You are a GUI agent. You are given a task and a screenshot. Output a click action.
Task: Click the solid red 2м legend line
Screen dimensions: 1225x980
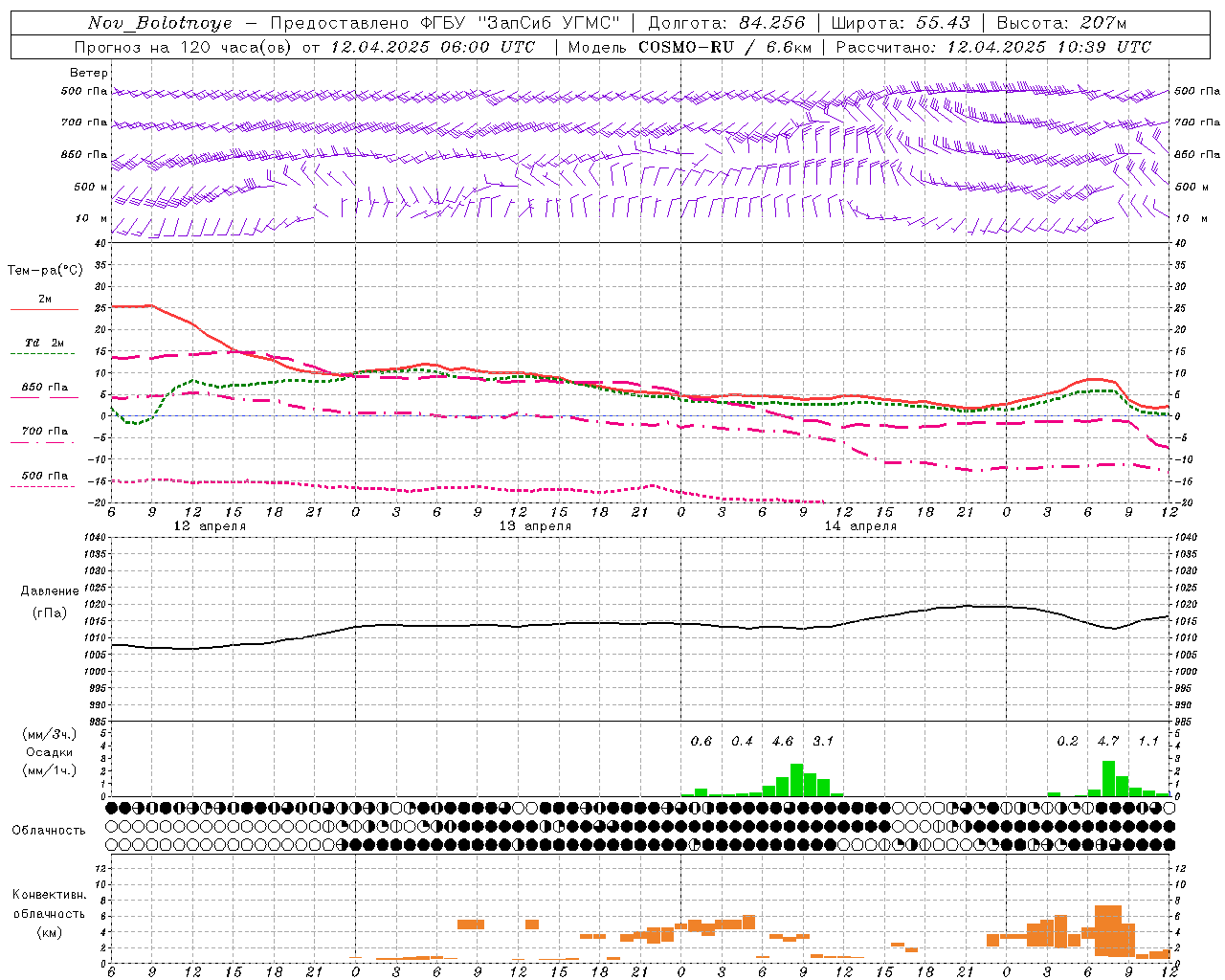[44, 310]
